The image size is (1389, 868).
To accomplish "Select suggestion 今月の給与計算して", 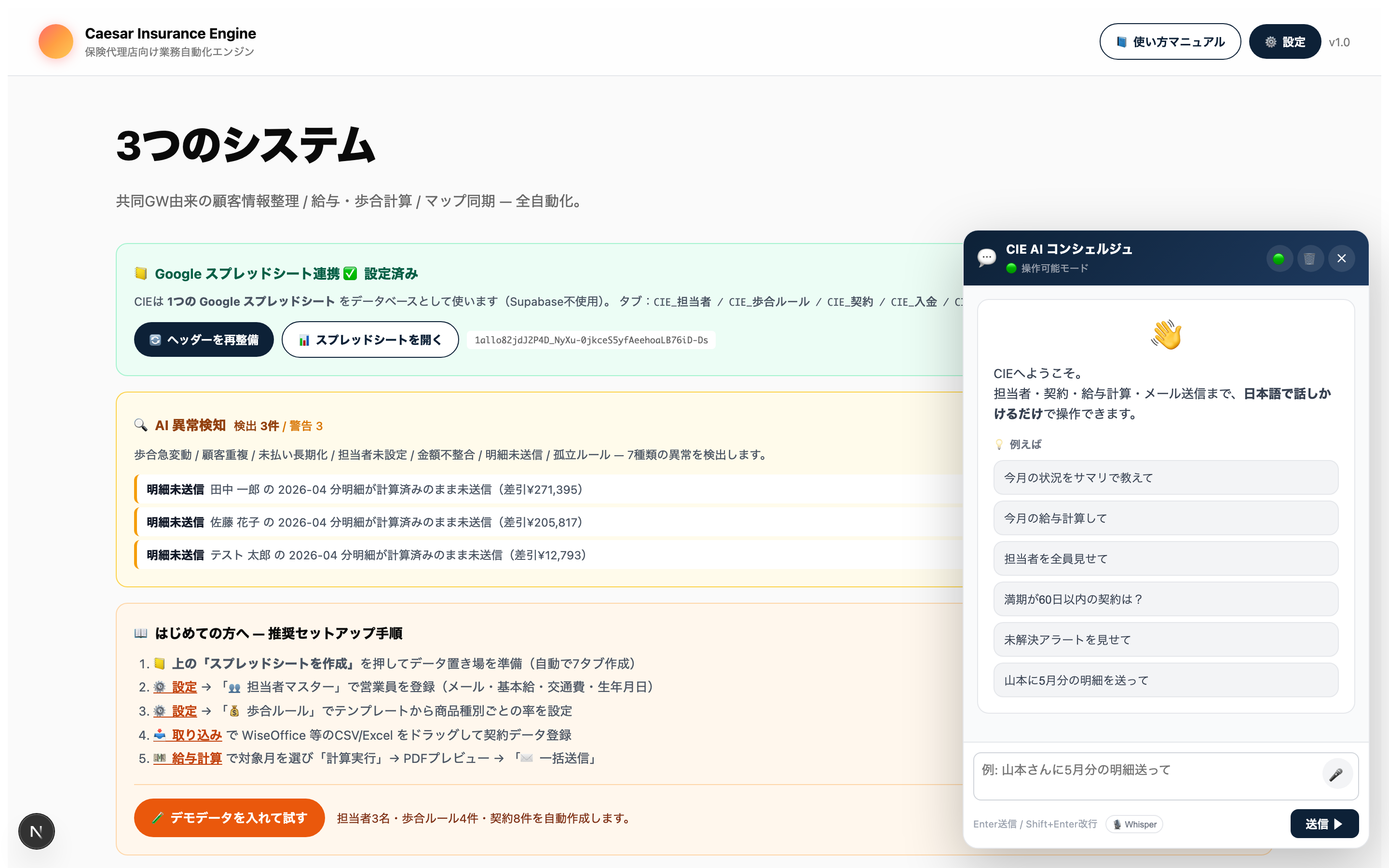I will coord(1166,518).
